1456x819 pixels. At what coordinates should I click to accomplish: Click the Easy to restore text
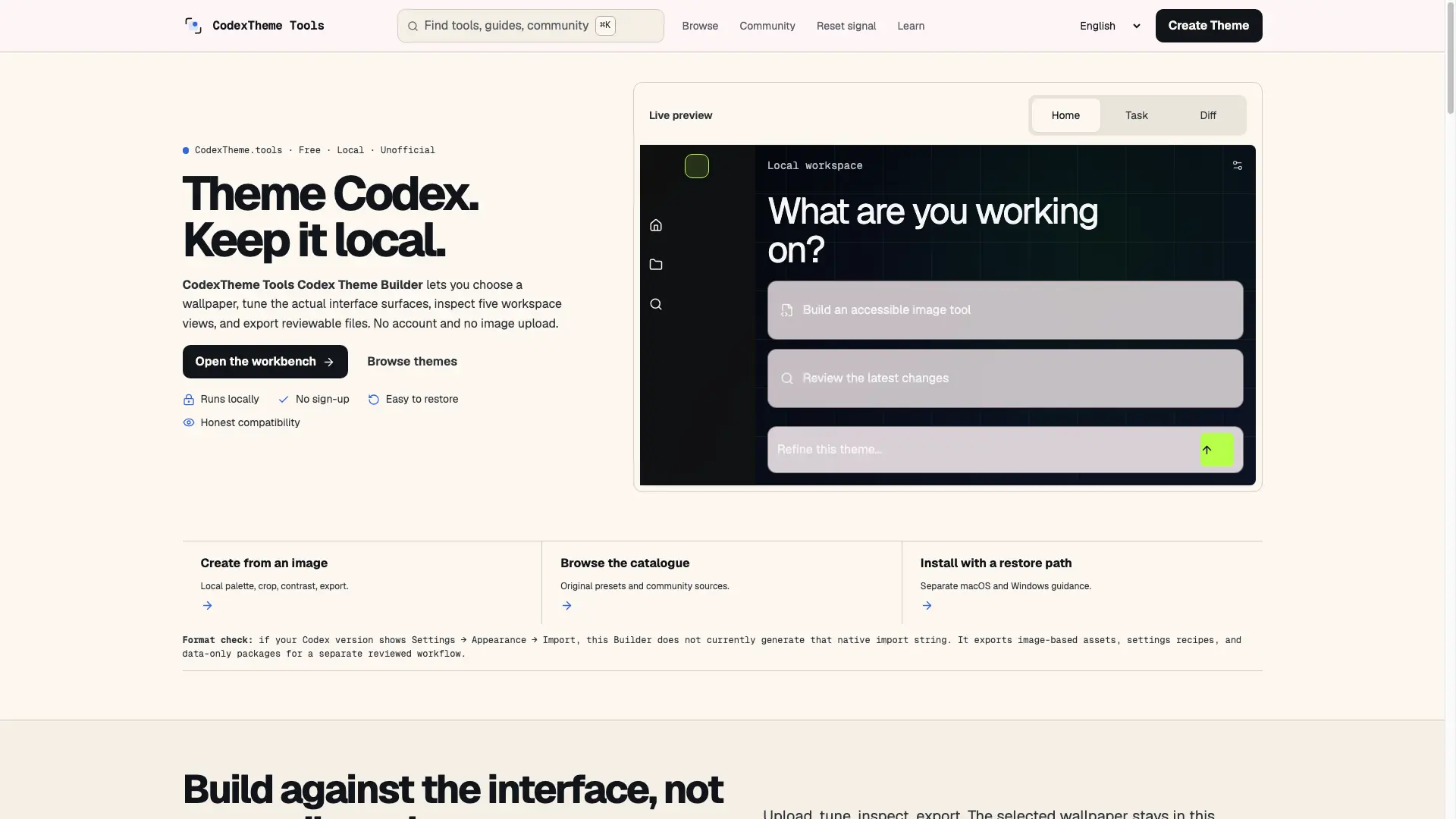tap(422, 400)
